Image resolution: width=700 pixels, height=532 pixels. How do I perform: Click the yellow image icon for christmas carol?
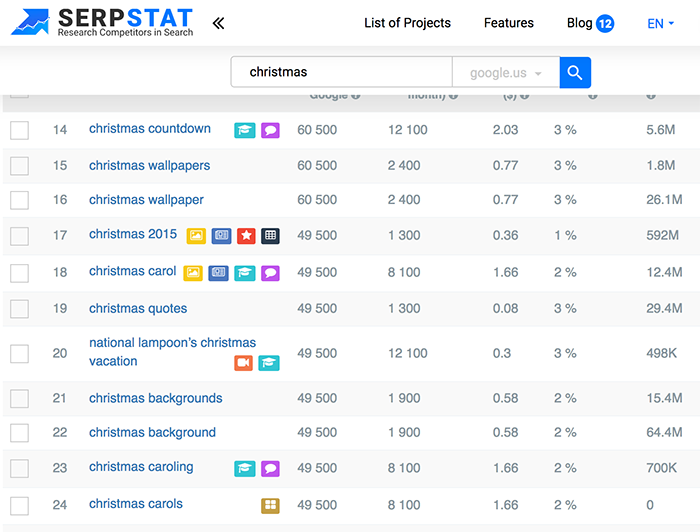pyautogui.click(x=193, y=273)
